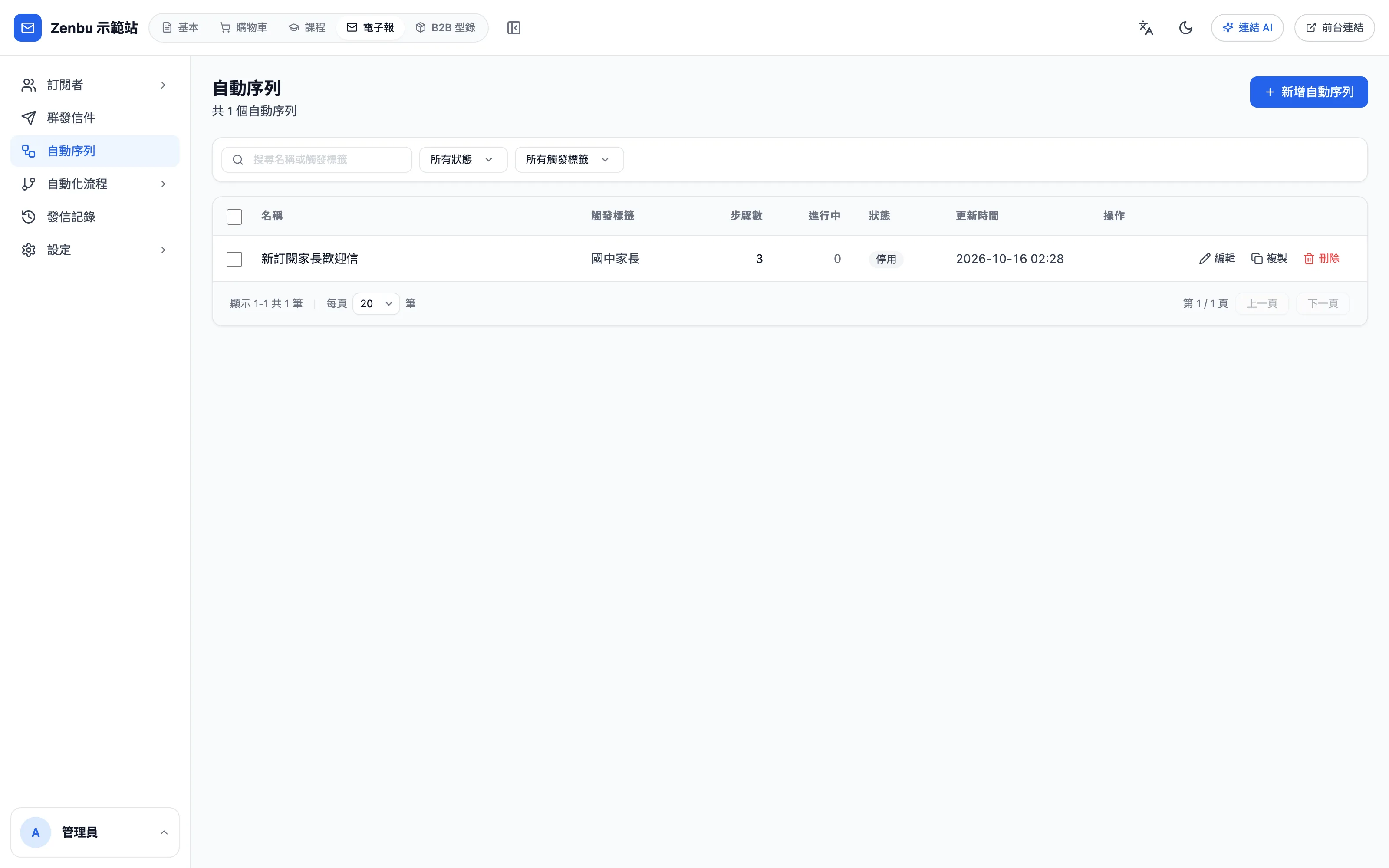The height and width of the screenshot is (868, 1389).
Task: Click the 編輯 pencil action
Action: coord(1217,259)
